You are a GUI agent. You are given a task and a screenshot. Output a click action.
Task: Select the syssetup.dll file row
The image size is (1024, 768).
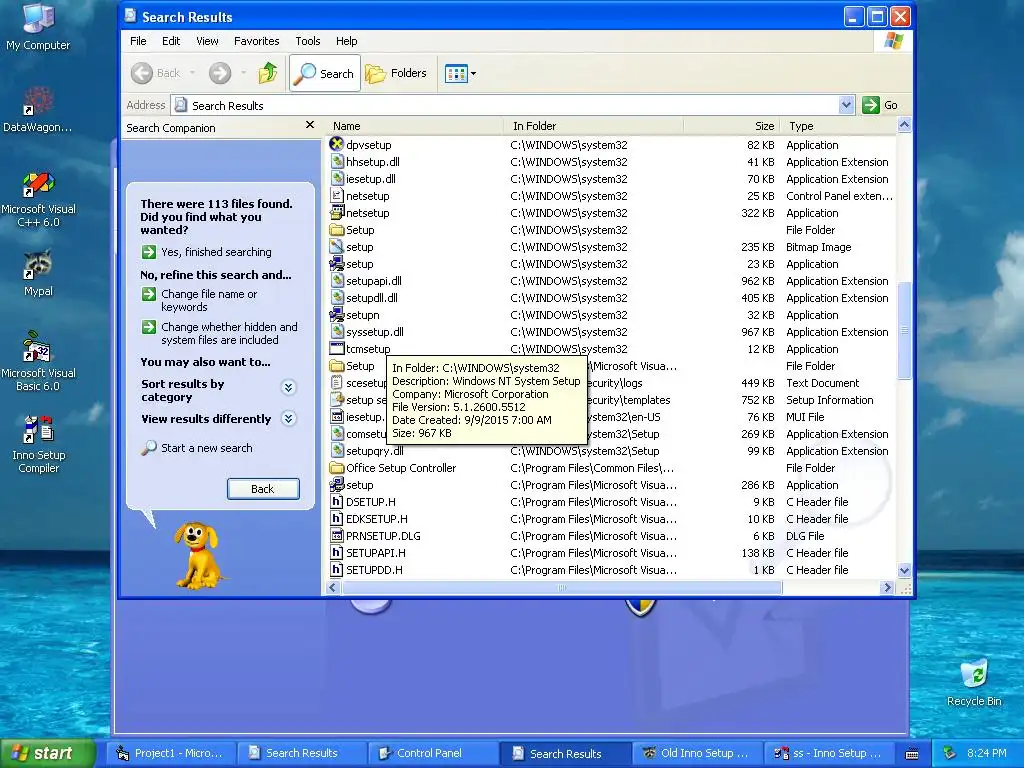click(611, 332)
